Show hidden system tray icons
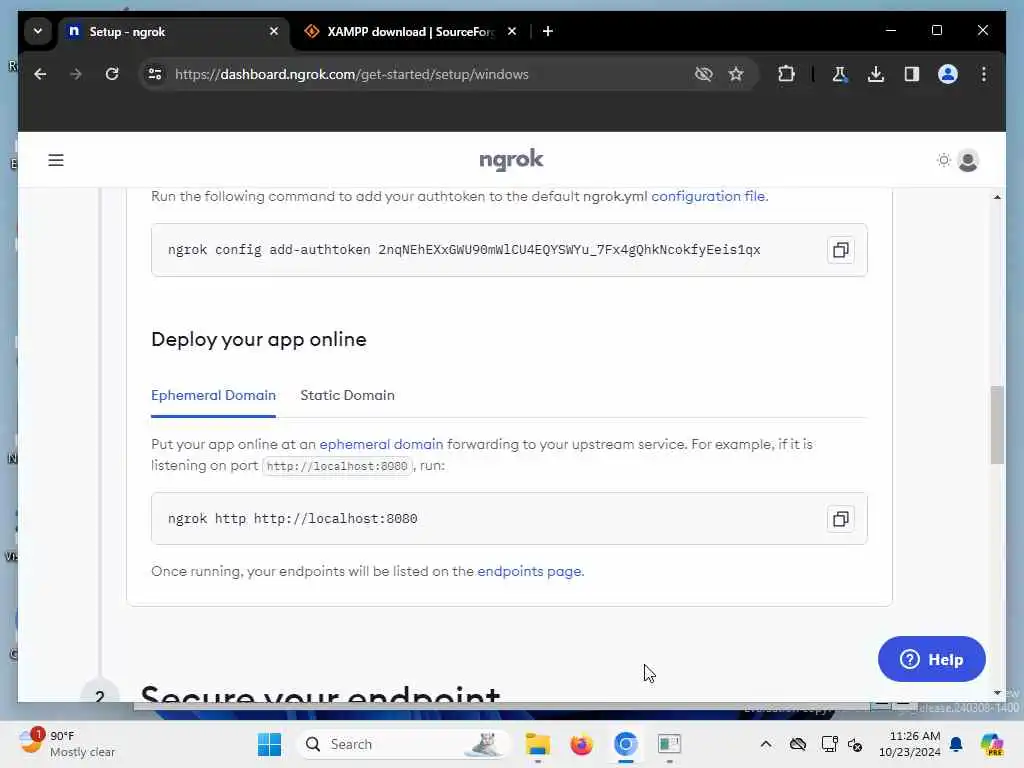 pyautogui.click(x=766, y=744)
